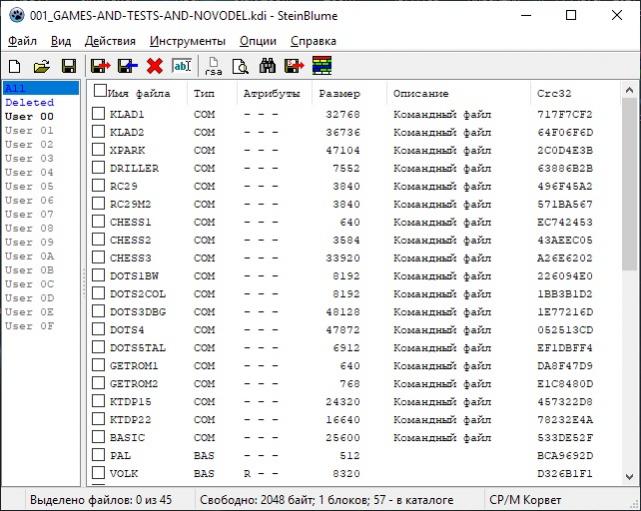The image size is (641, 511).
Task: Select User 0F in the user list
Action: click(x=30, y=326)
